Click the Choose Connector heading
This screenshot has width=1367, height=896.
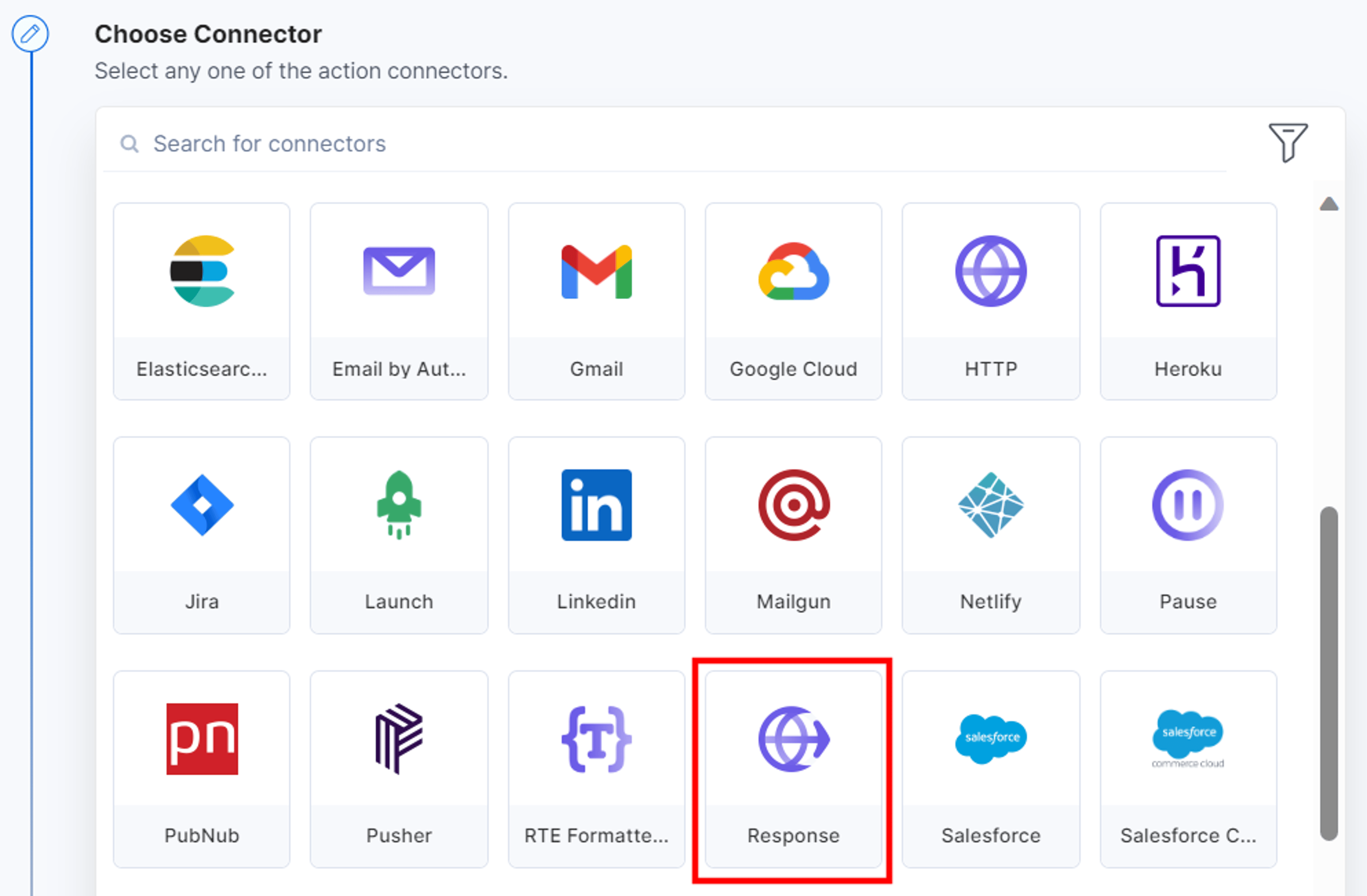(208, 34)
